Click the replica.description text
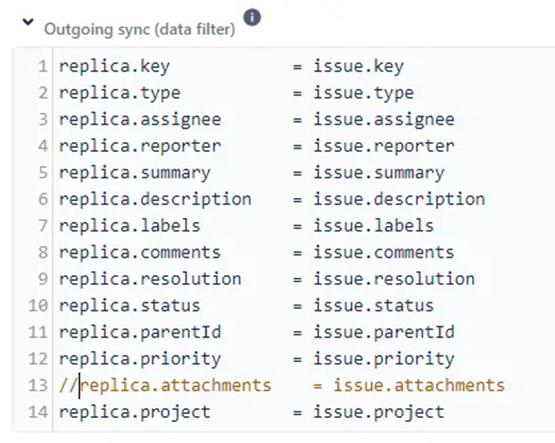 point(155,199)
